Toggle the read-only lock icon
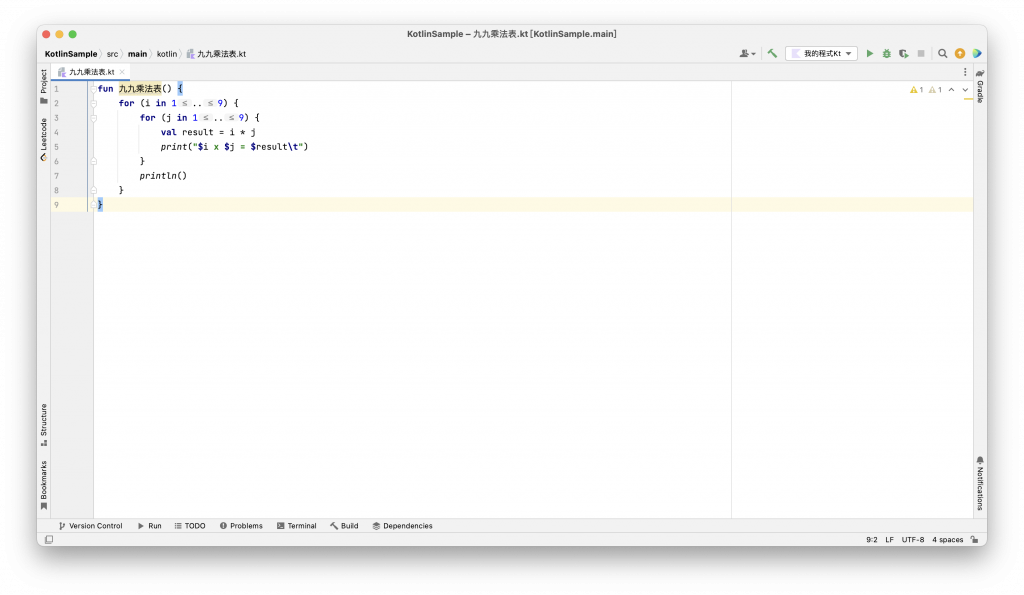 [x=974, y=539]
